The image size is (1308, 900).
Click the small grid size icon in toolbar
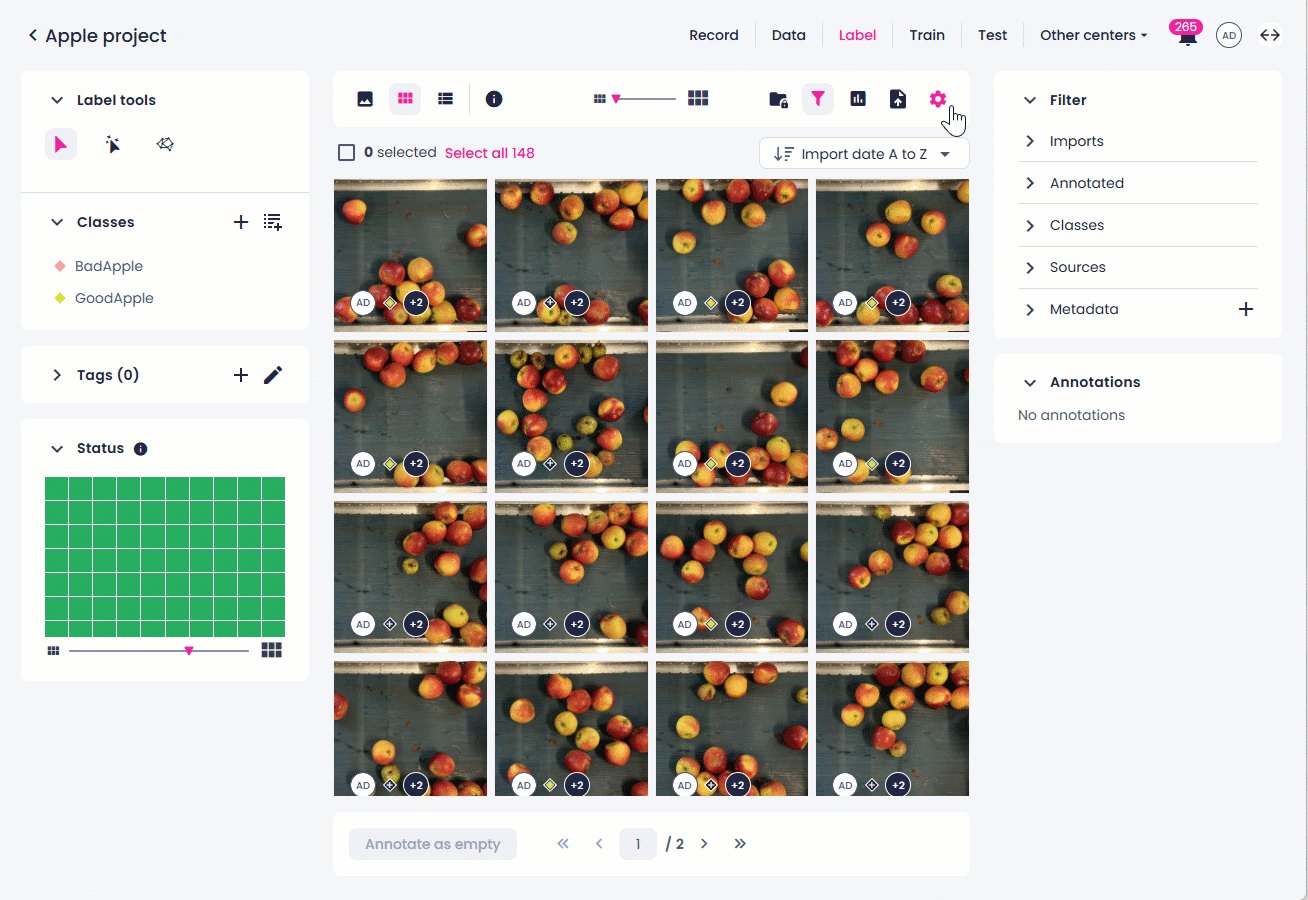(600, 99)
